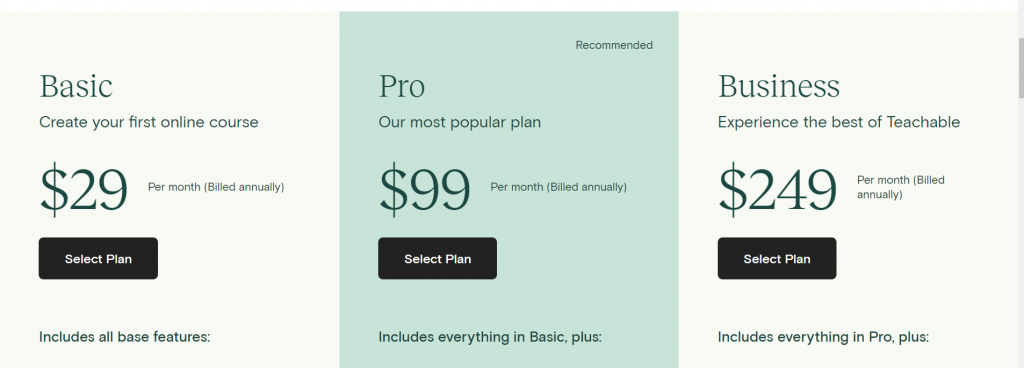Click the $29 price text

pyautogui.click(x=84, y=189)
